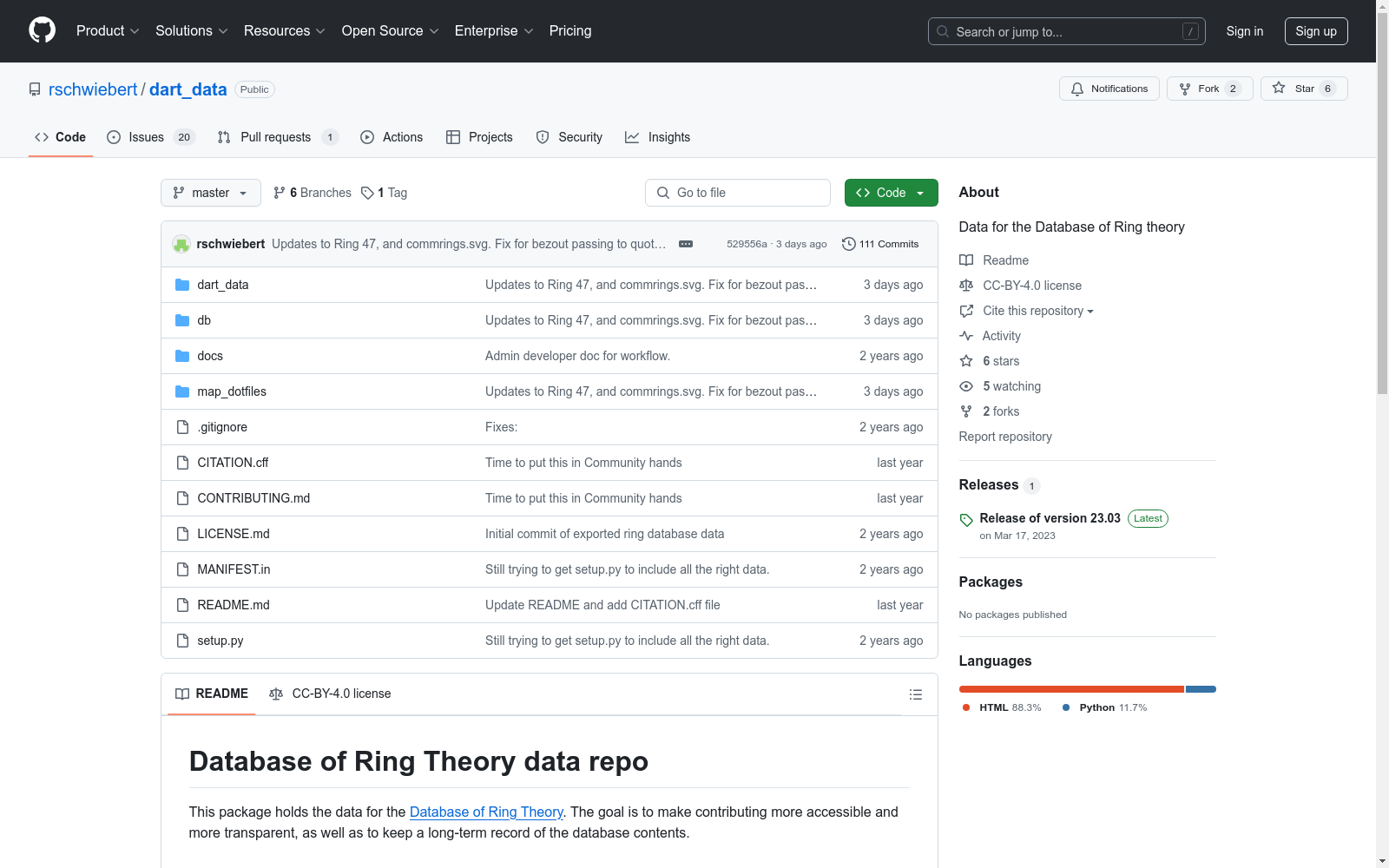The width and height of the screenshot is (1389, 868).
Task: Go to the Actions tab
Action: [392, 137]
